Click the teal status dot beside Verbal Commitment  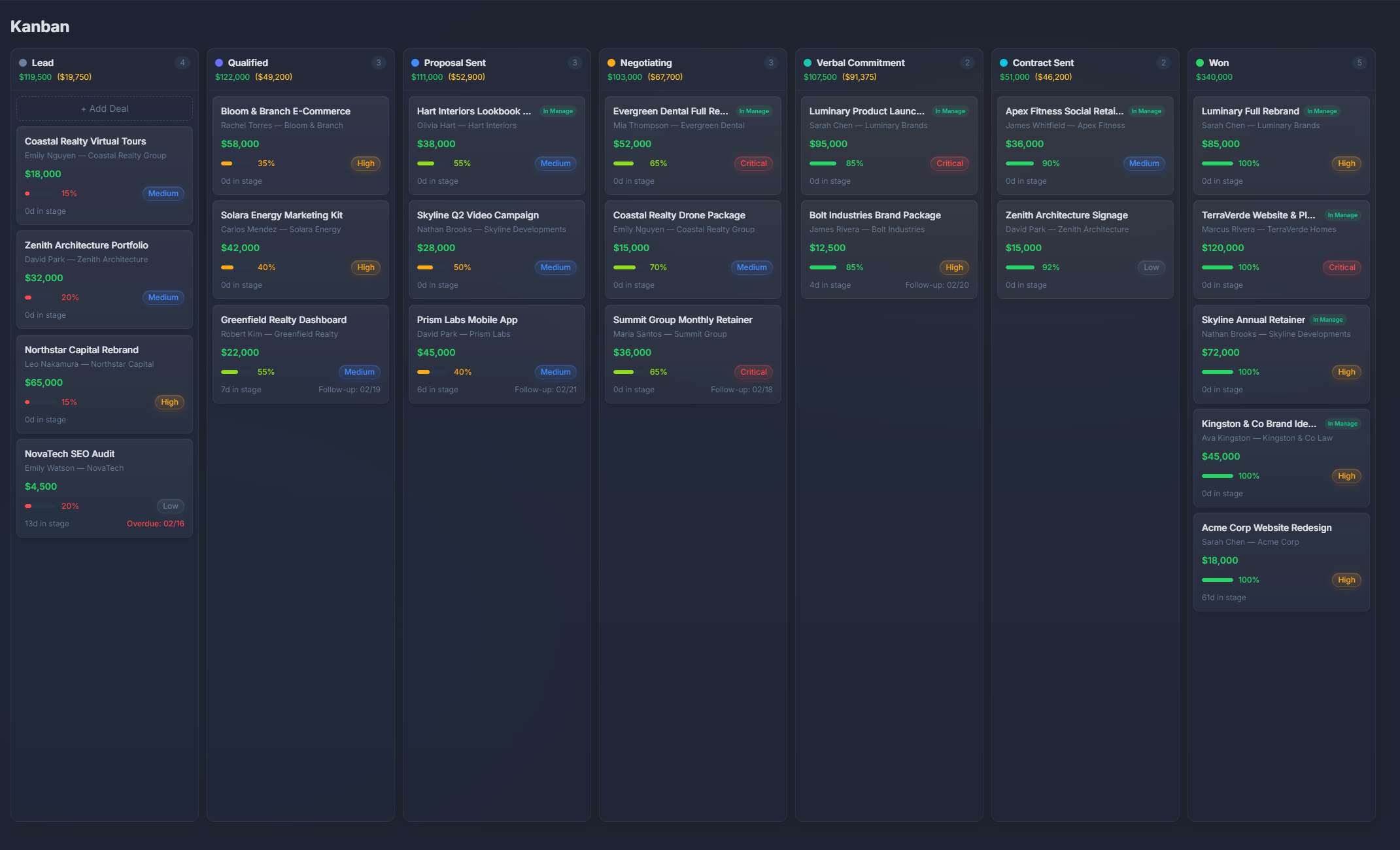point(808,63)
